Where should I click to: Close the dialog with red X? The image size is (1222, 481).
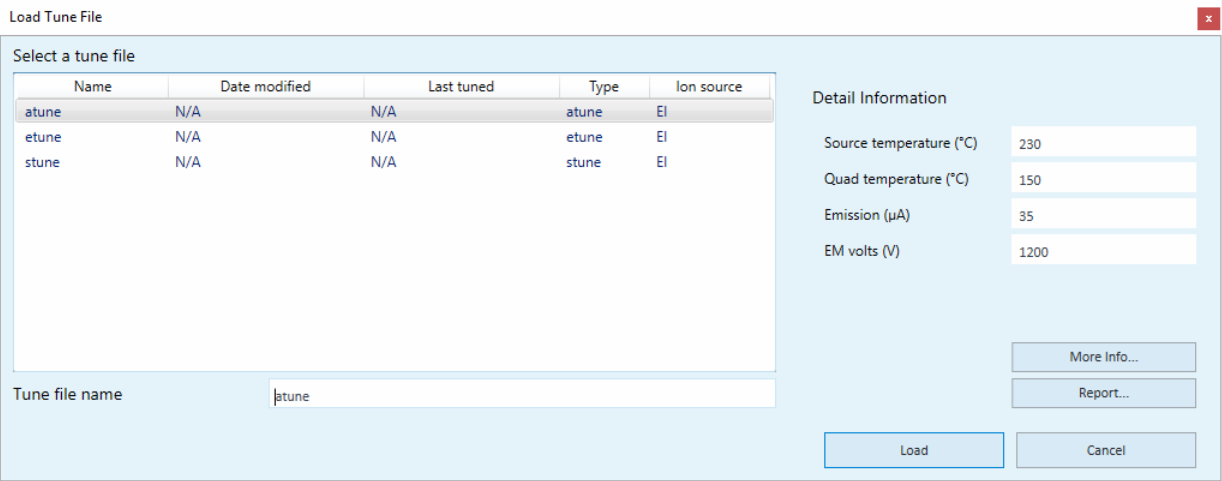[1208, 18]
